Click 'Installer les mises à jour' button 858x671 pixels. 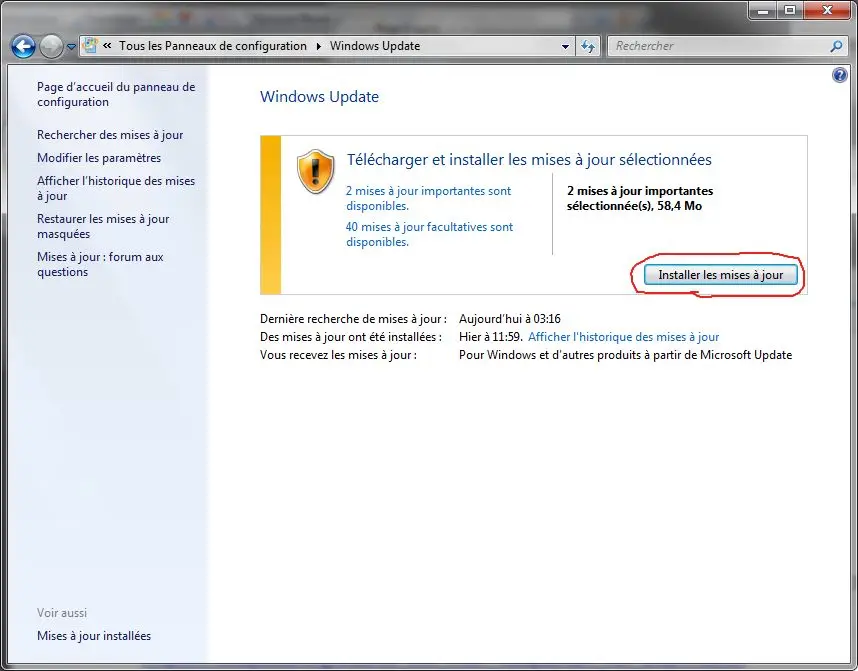721,275
